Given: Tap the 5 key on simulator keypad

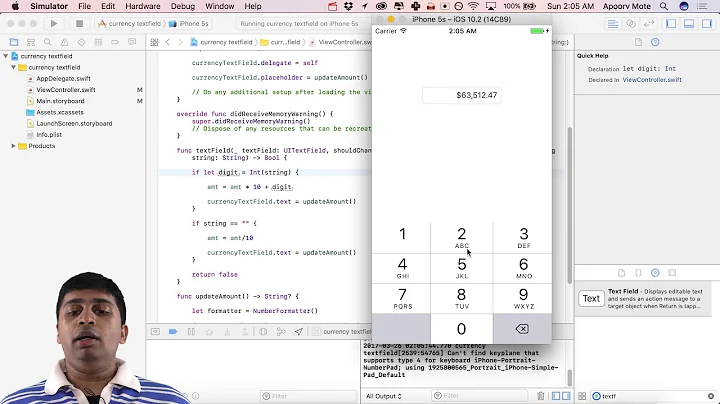Looking at the screenshot, I should (x=461, y=269).
